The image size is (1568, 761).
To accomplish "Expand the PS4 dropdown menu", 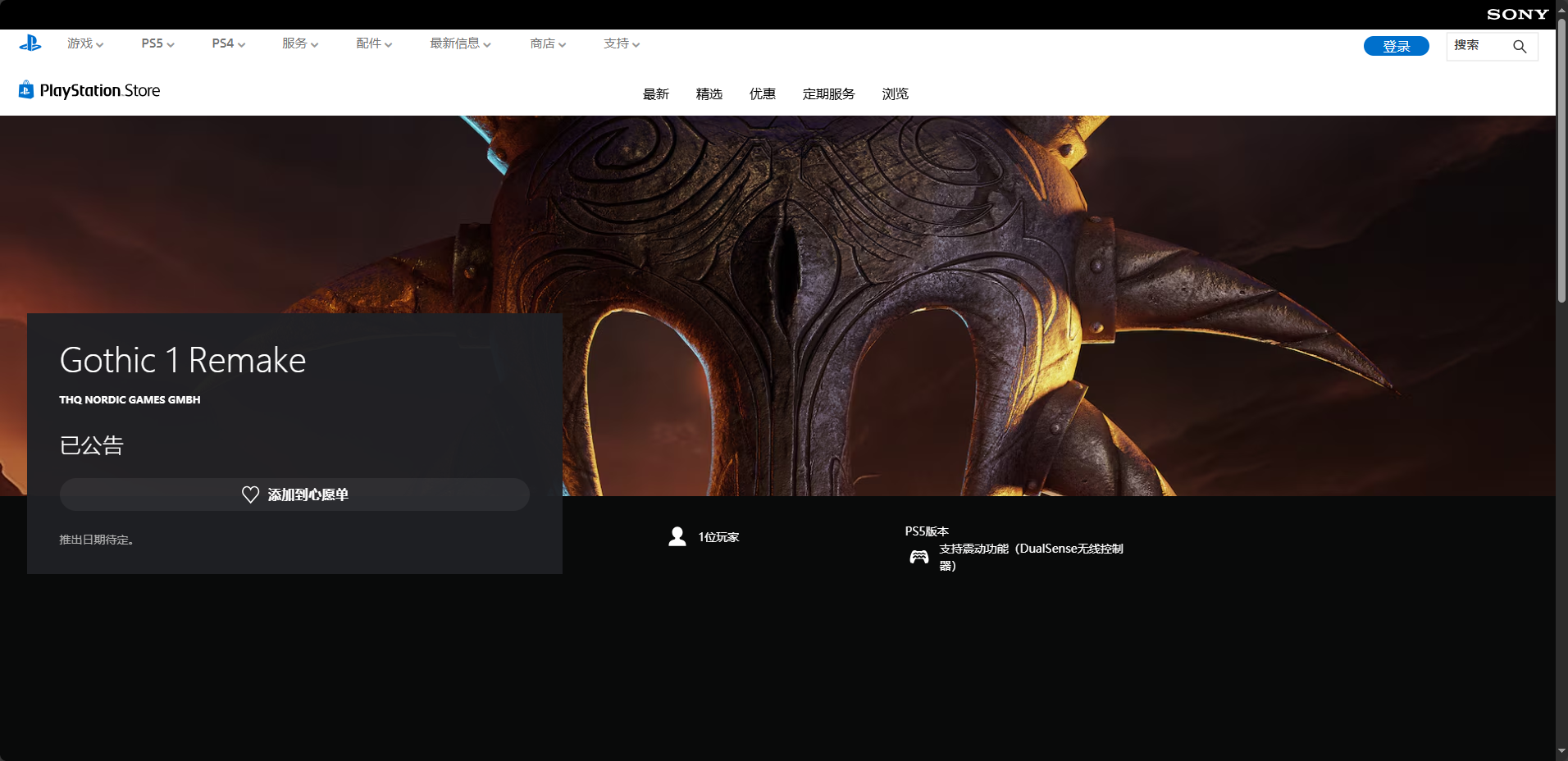I will click(228, 43).
